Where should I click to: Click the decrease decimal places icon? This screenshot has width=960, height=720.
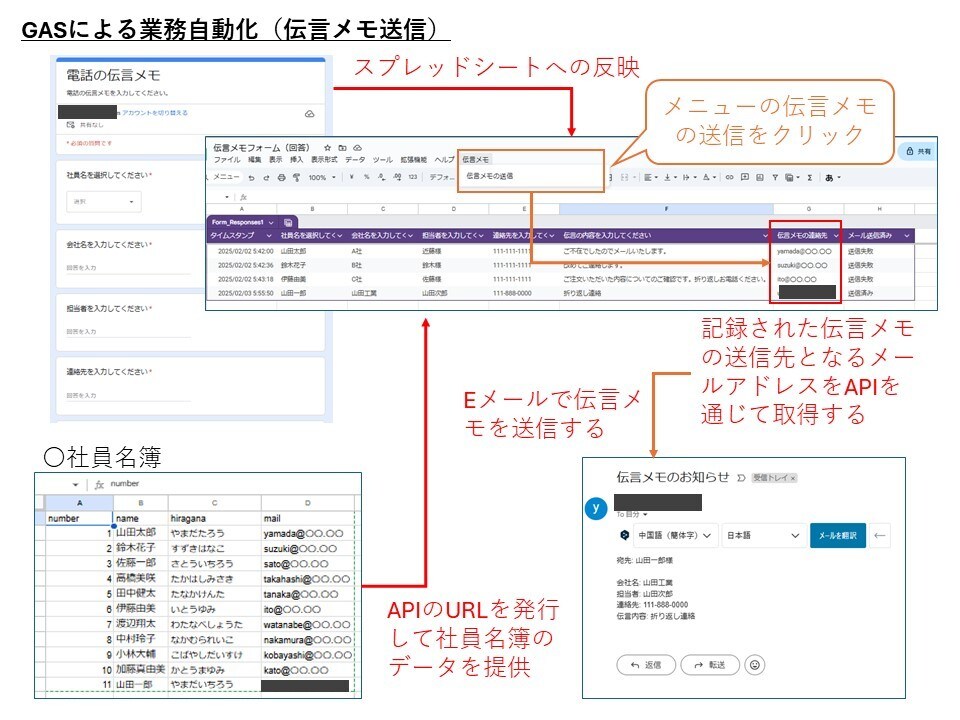click(x=381, y=177)
